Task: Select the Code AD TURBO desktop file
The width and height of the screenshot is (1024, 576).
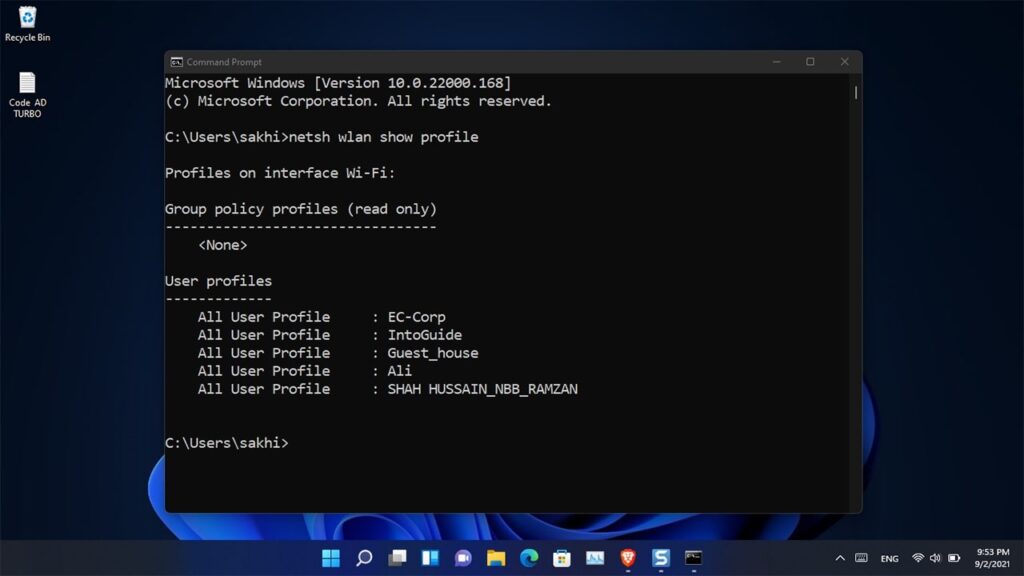Action: [27, 95]
